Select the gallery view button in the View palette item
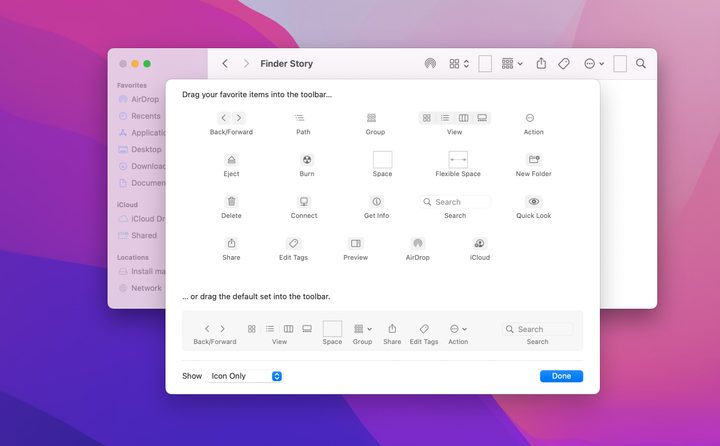Viewport: 720px width, 446px height. [482, 118]
